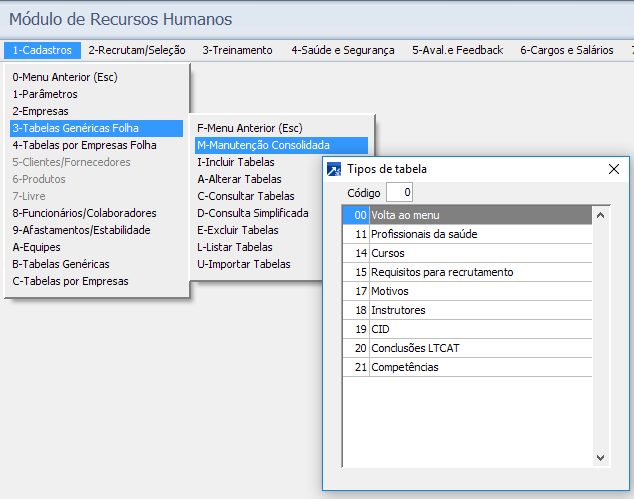Viewport: 634px width, 499px height.
Task: Open the 6-Cargos e Salários menu
Action: click(566, 50)
